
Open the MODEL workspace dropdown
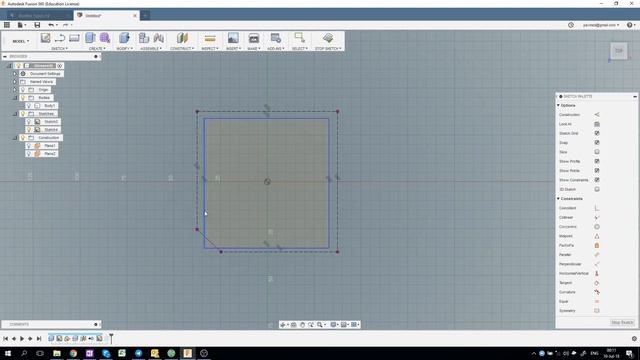click(20, 41)
